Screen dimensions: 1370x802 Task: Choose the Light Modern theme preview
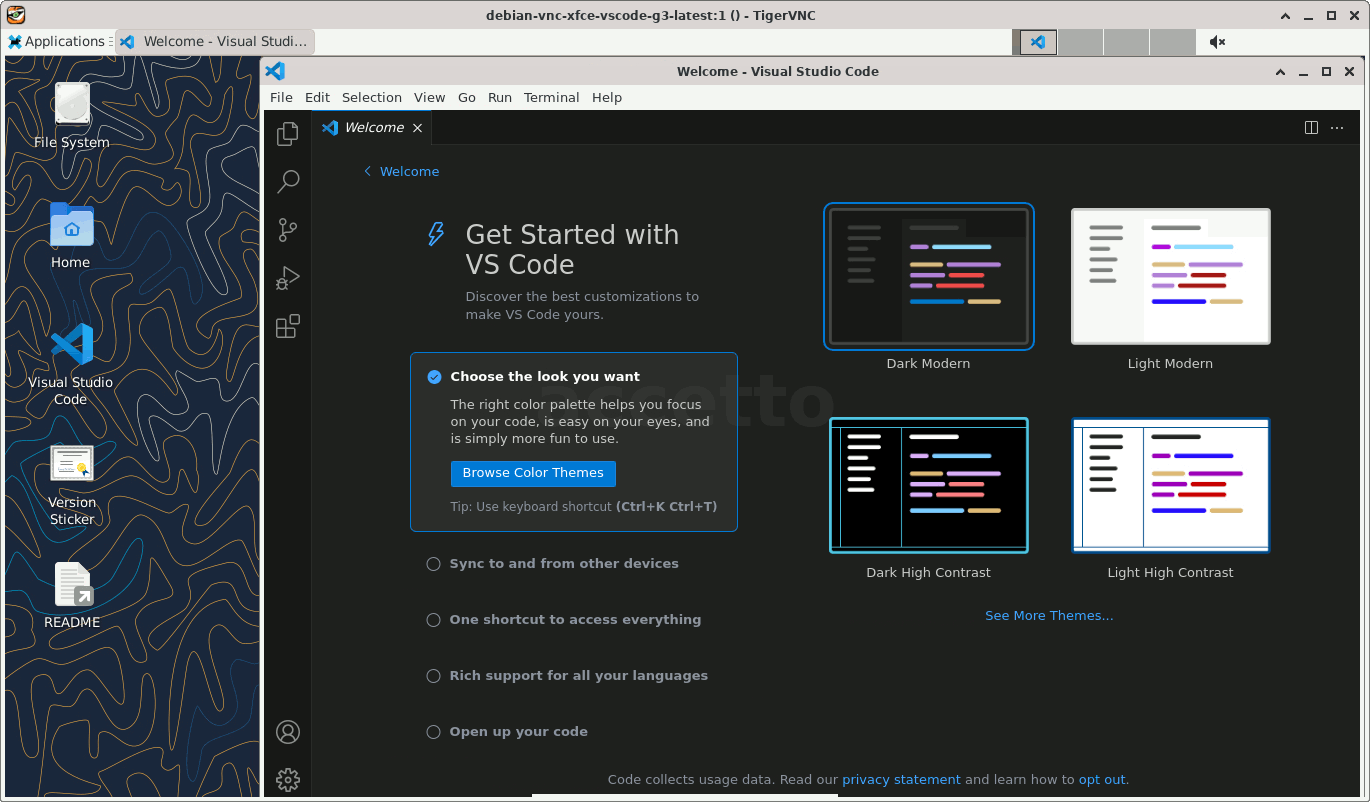click(1171, 277)
